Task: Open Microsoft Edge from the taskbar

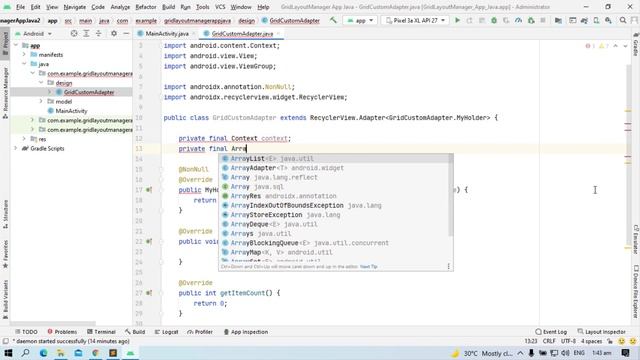Action: 43,353
